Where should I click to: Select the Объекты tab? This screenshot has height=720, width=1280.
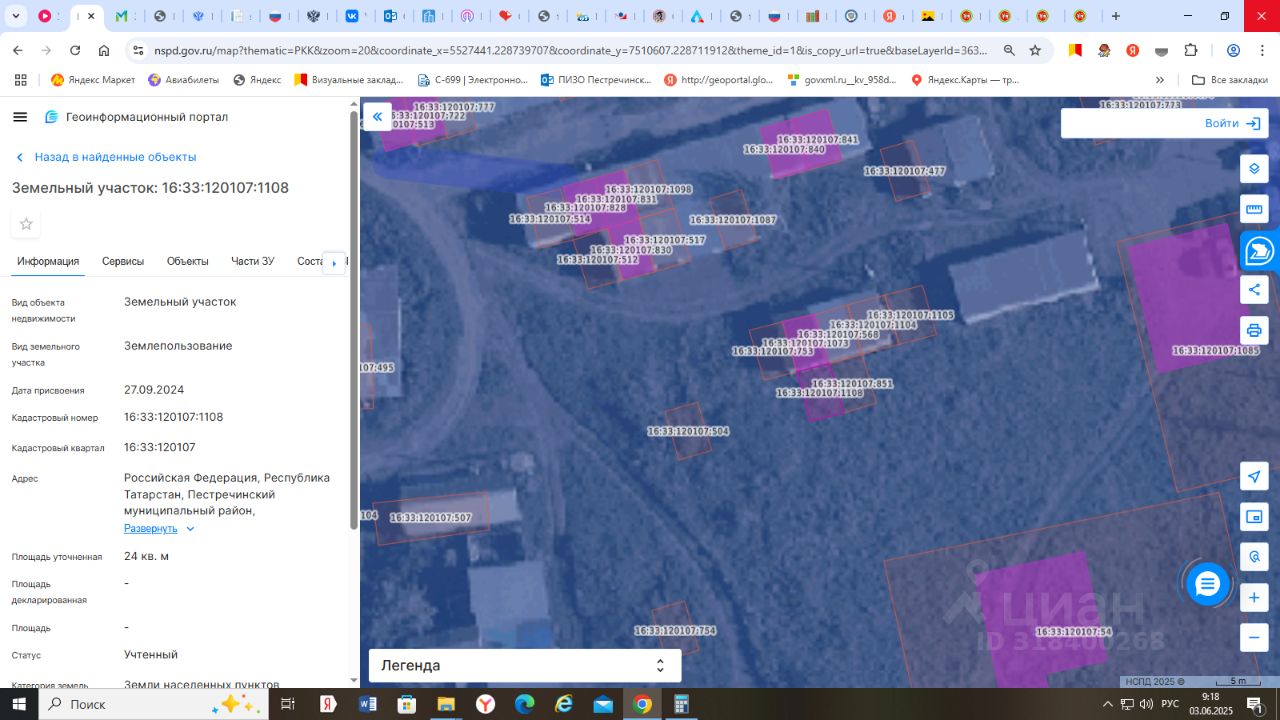[188, 261]
